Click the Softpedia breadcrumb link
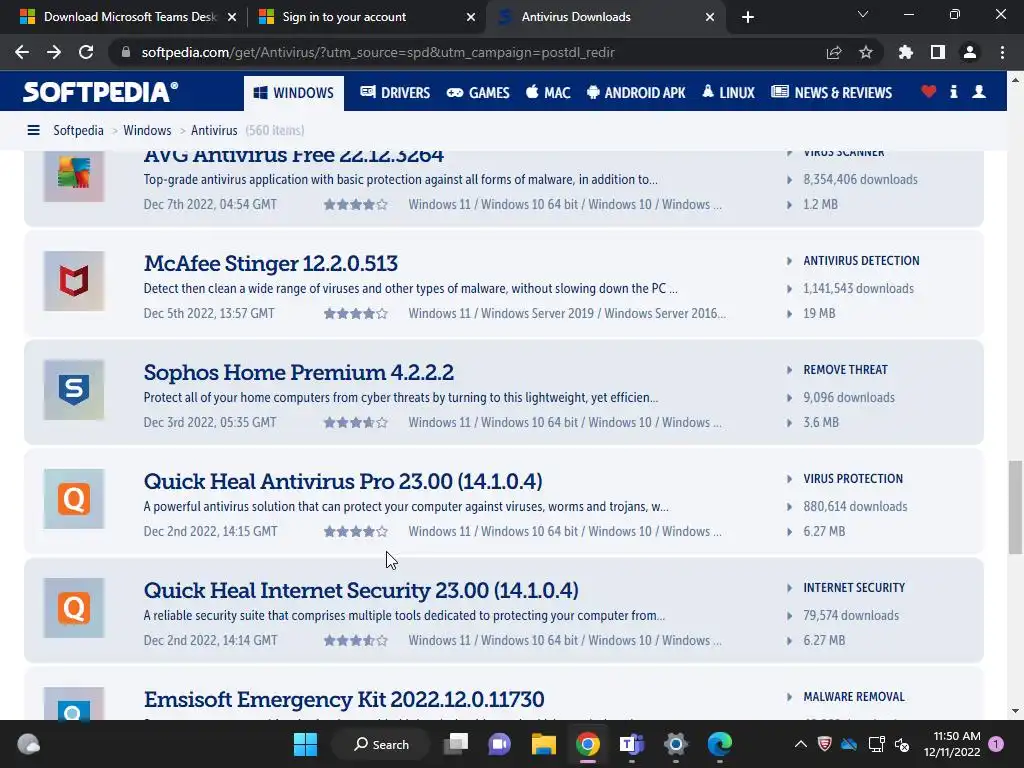This screenshot has height=768, width=1024. click(78, 131)
